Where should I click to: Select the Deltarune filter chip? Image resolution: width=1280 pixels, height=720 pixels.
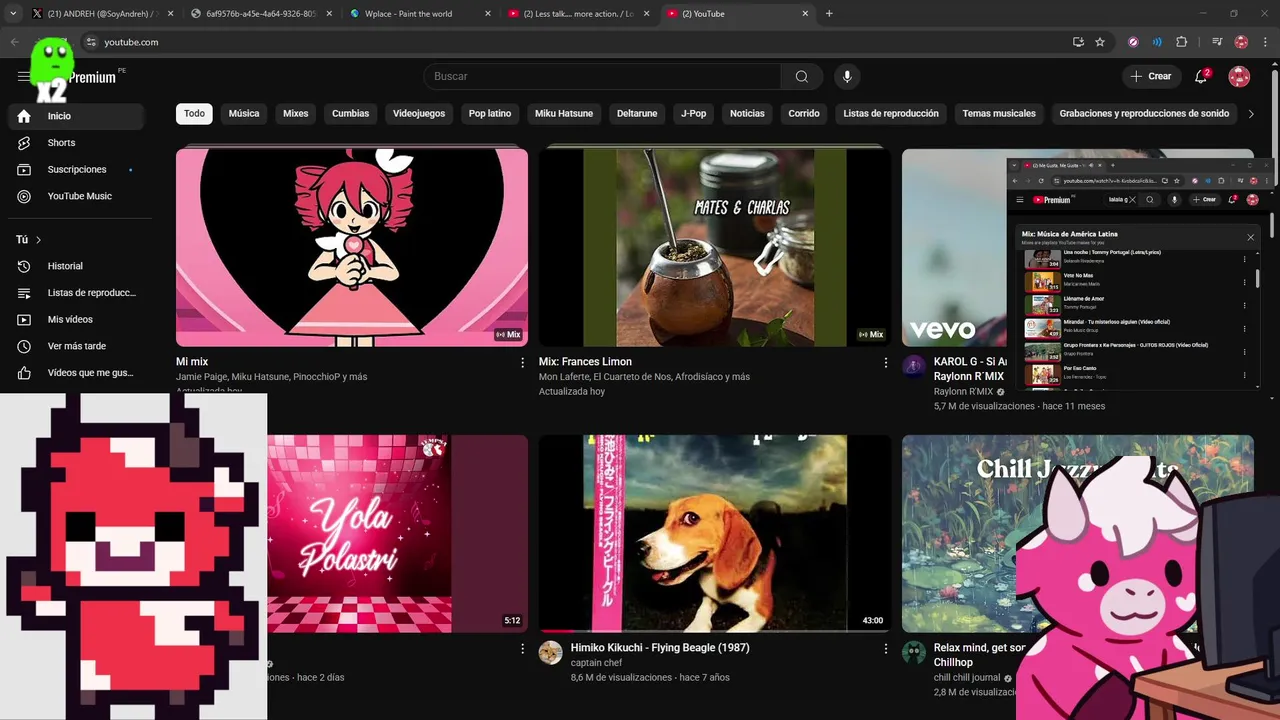pyautogui.click(x=637, y=114)
